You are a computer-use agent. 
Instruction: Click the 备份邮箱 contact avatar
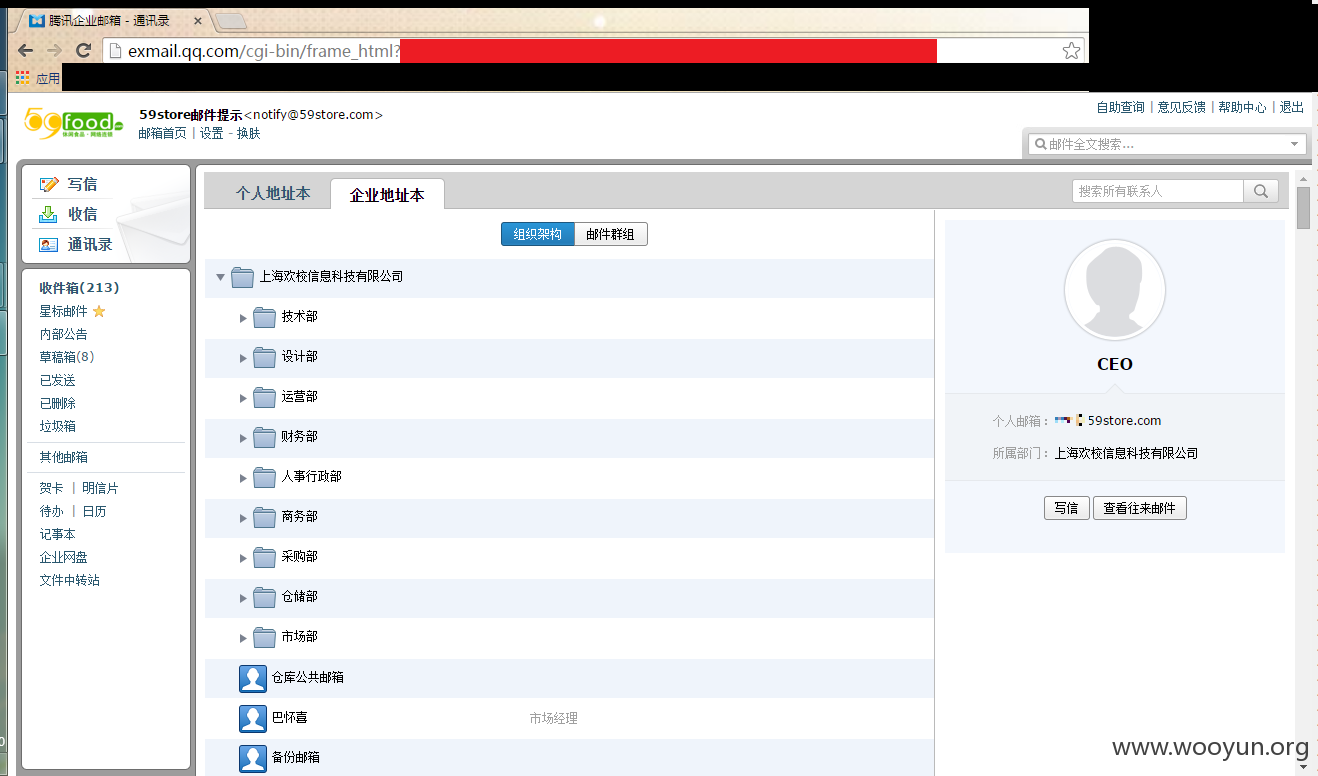click(253, 758)
